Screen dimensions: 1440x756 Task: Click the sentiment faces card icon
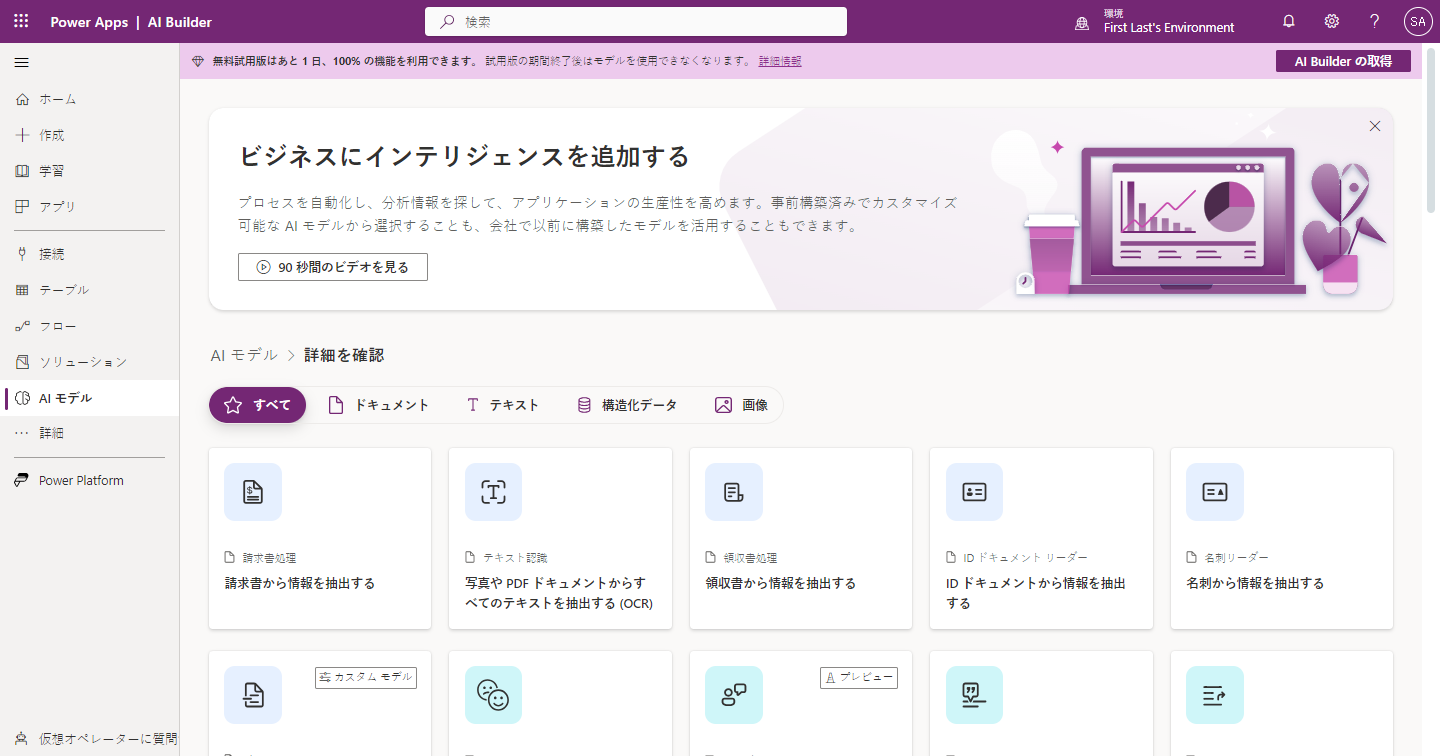[494, 695]
